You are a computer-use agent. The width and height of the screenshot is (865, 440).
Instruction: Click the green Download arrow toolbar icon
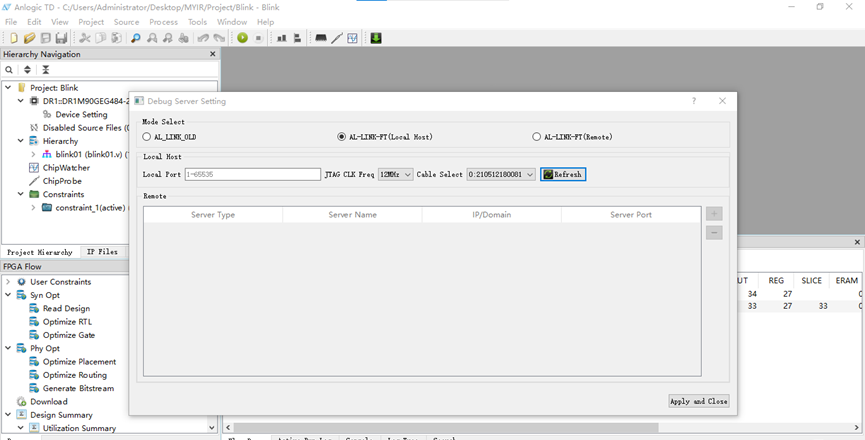point(376,38)
